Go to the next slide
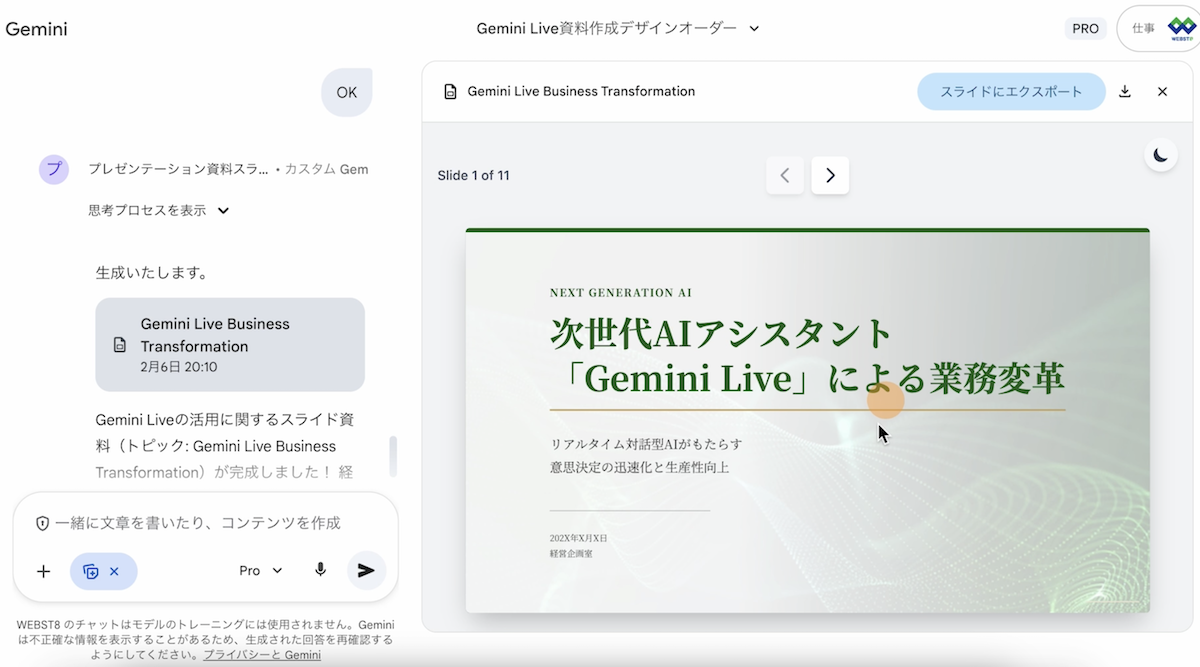The image size is (1200, 667). point(830,176)
